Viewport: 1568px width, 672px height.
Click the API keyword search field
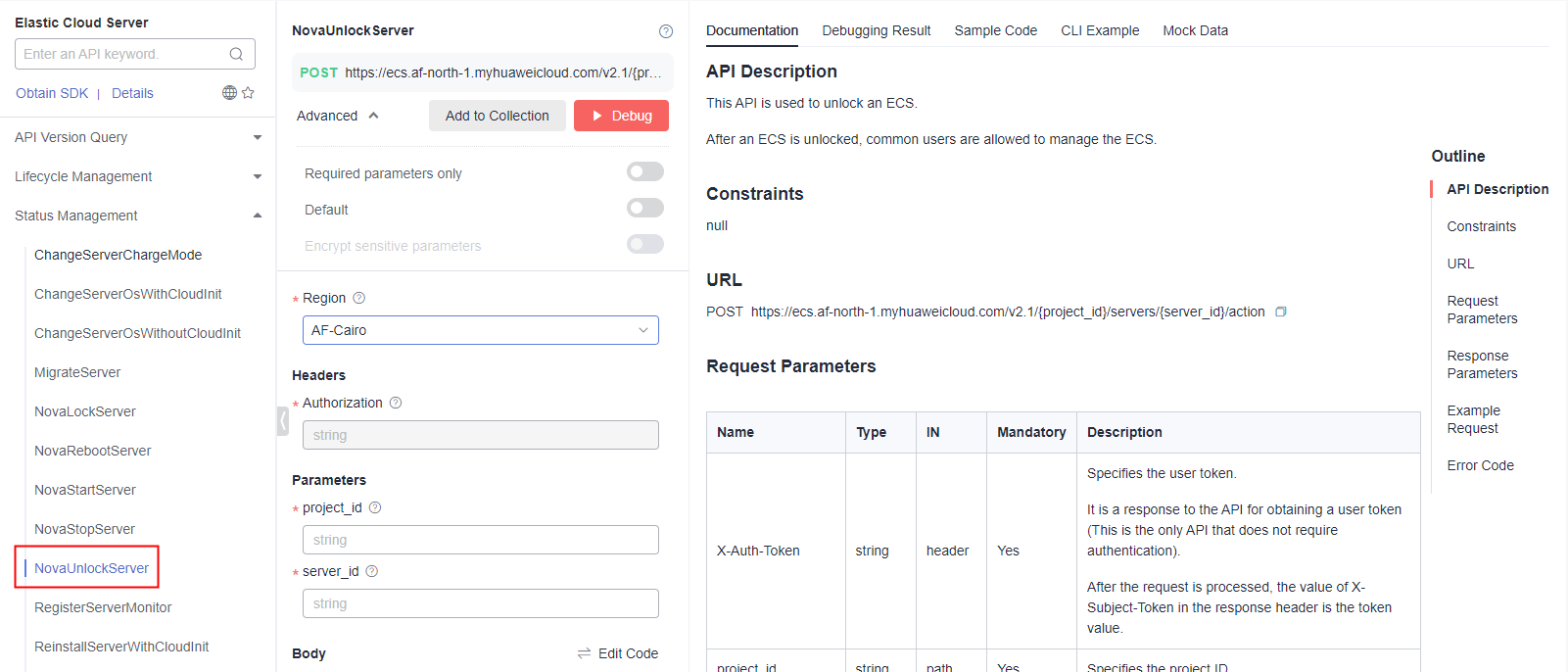click(x=135, y=54)
